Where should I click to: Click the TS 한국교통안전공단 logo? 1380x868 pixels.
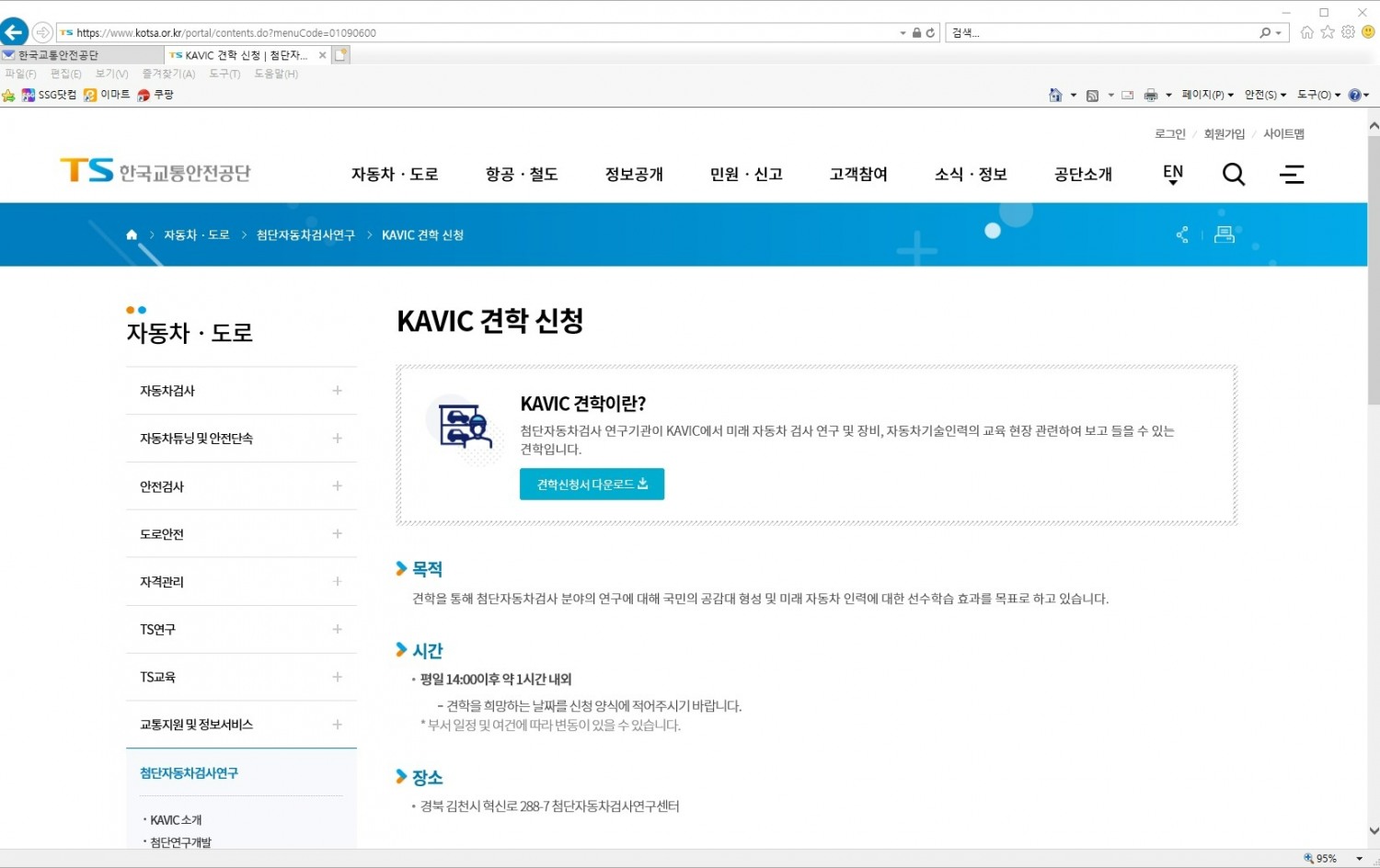pos(154,171)
